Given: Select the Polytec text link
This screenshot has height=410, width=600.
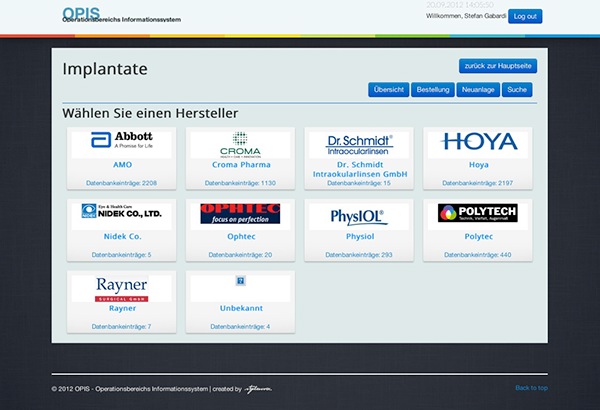Looking at the screenshot, I should pos(479,237).
